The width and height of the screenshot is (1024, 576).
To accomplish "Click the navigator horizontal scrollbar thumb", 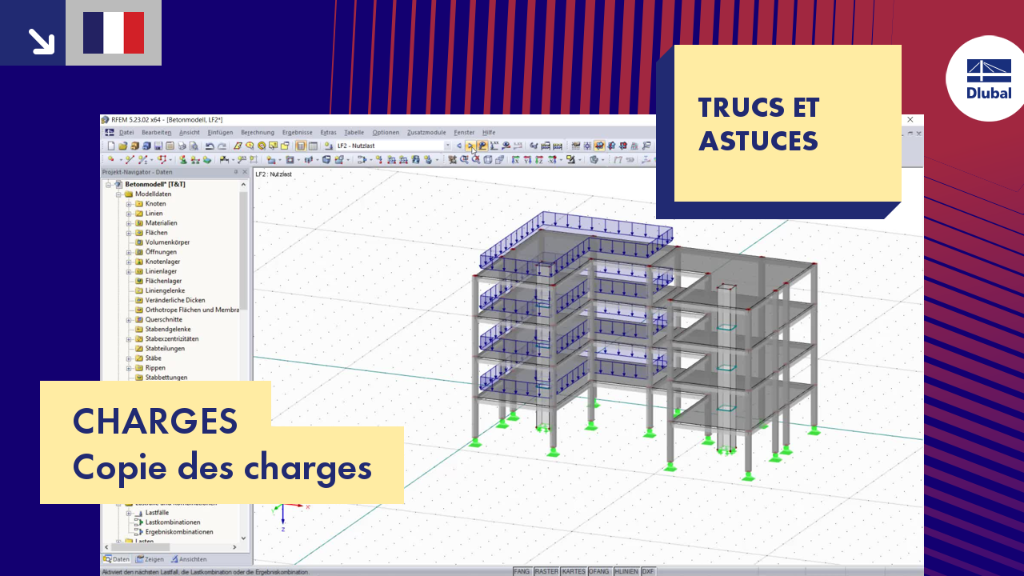I will (141, 547).
